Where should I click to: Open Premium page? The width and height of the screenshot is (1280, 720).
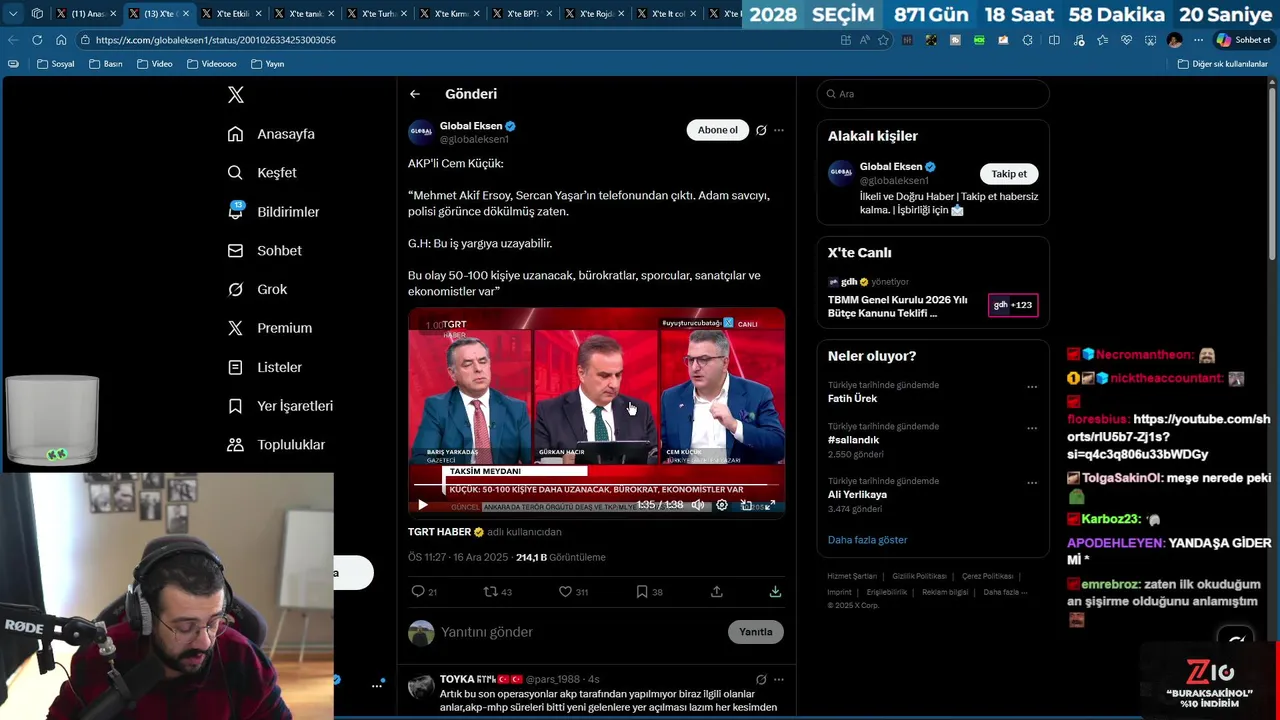pyautogui.click(x=269, y=328)
